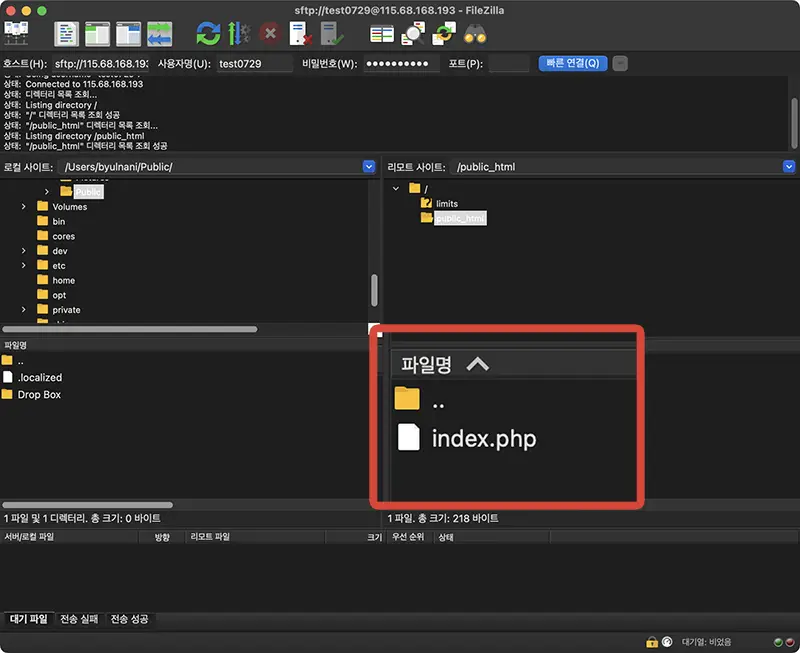800x653 pixels.
Task: Refresh file and folder lists
Action: pos(208,34)
